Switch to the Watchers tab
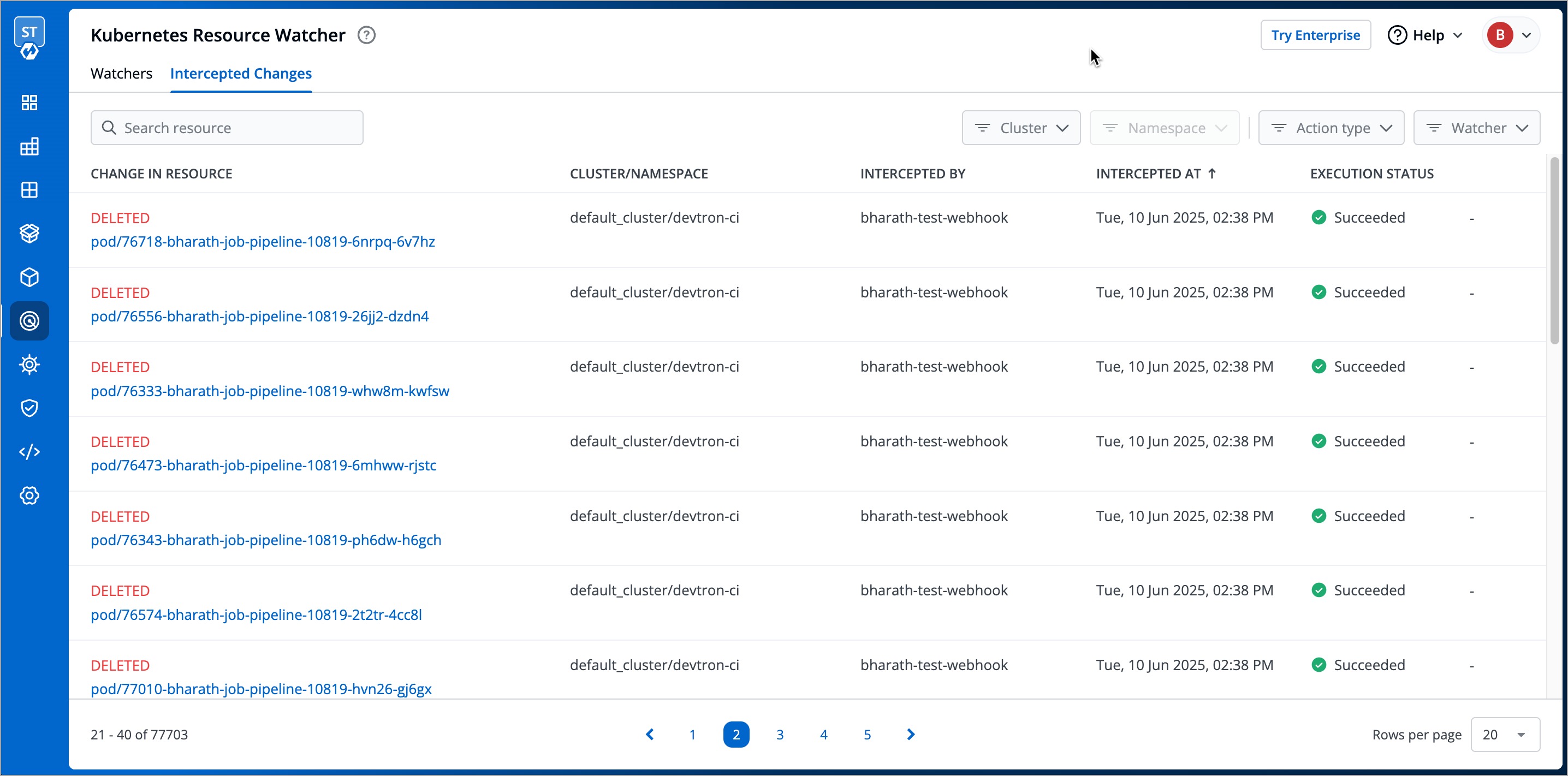Image resolution: width=1568 pixels, height=776 pixels. (121, 74)
